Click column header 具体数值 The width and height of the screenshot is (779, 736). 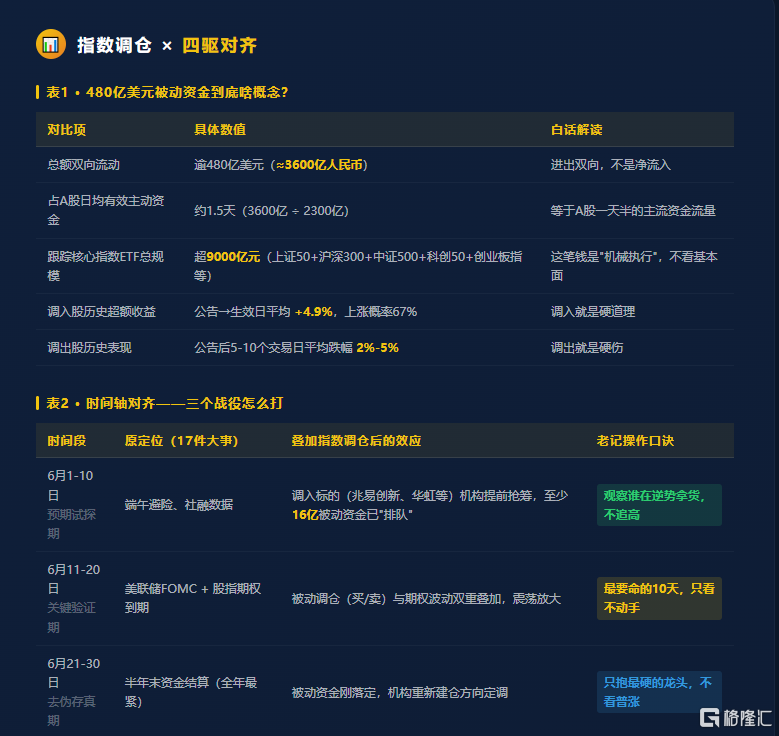[220, 130]
